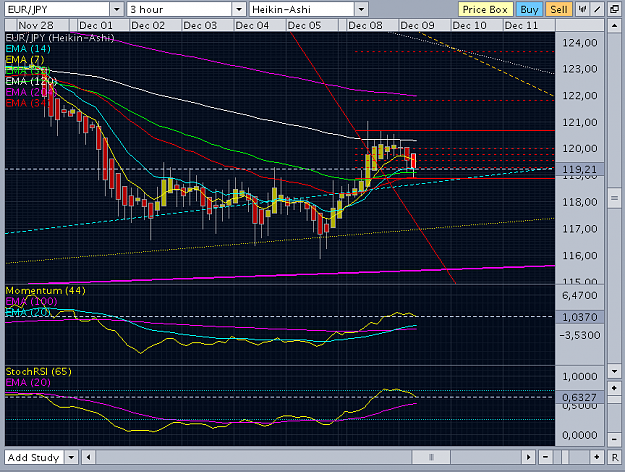Click the vertical scroll up arrow
Image resolution: width=625 pixels, height=472 pixels.
[x=614, y=26]
